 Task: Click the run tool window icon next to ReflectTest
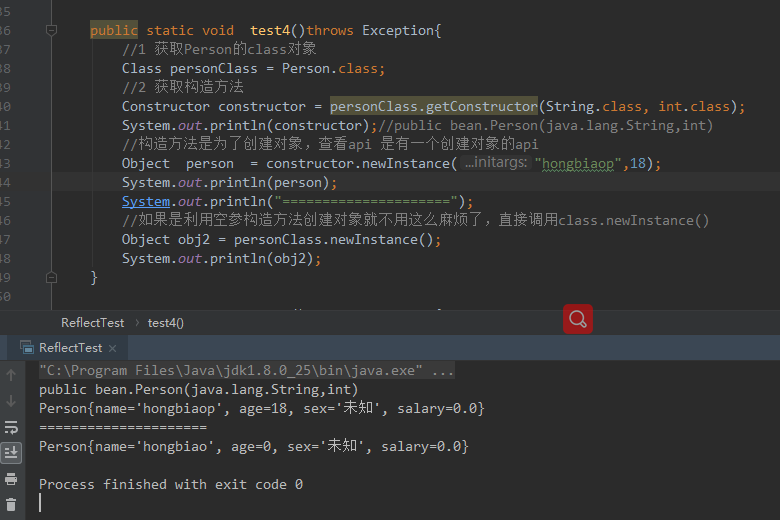(x=27, y=347)
